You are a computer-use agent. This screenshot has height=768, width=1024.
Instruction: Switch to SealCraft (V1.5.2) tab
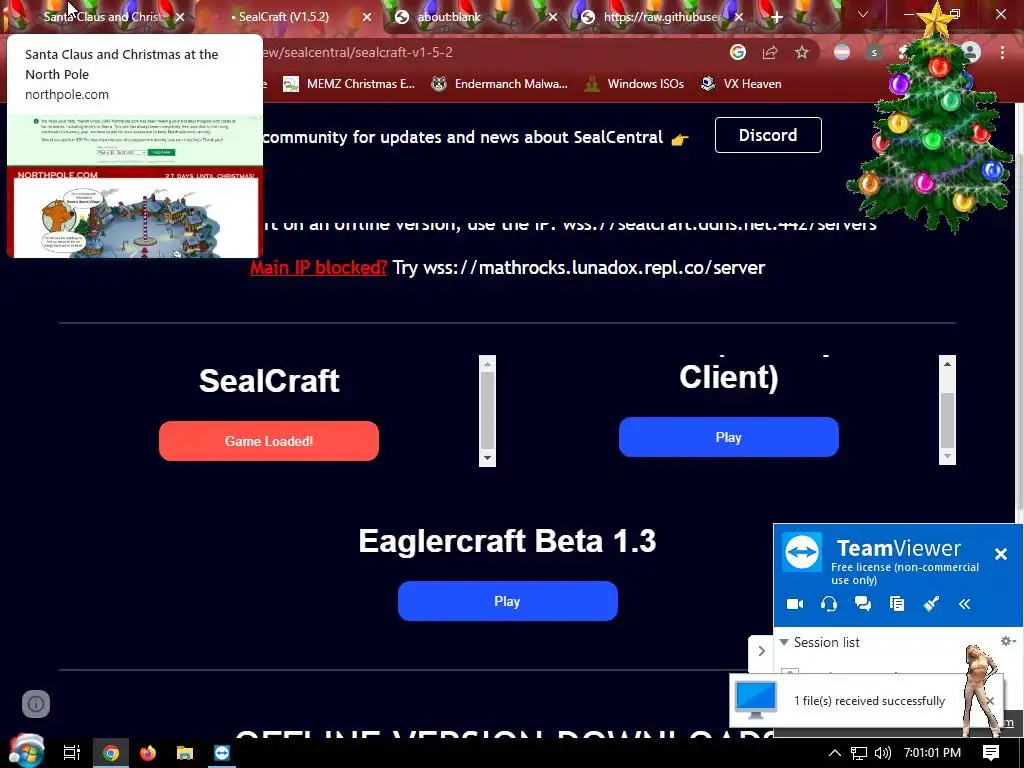click(x=283, y=17)
